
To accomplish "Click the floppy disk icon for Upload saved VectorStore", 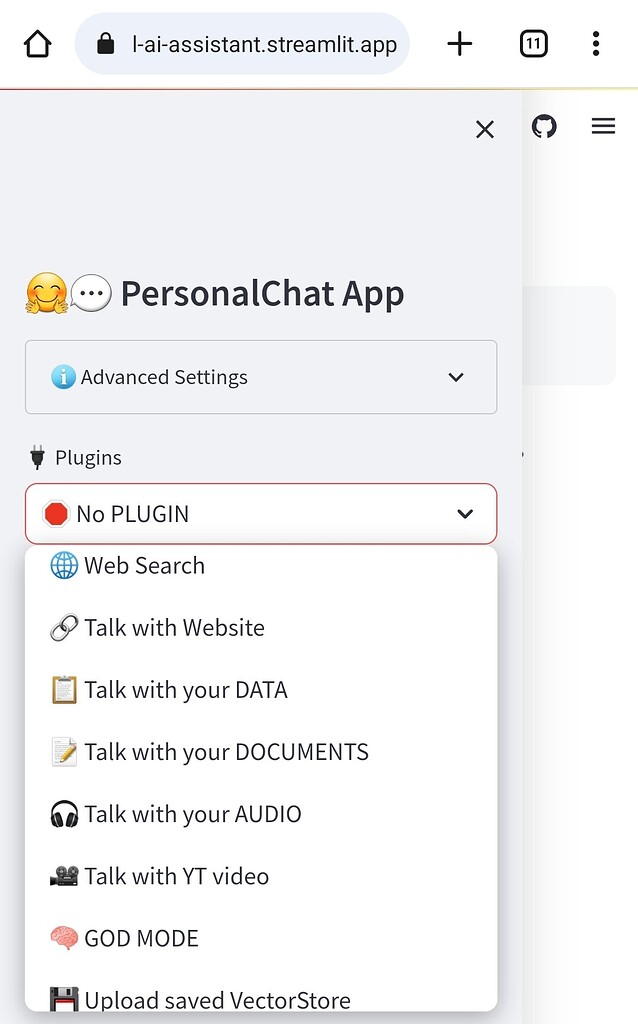I will [x=62, y=998].
